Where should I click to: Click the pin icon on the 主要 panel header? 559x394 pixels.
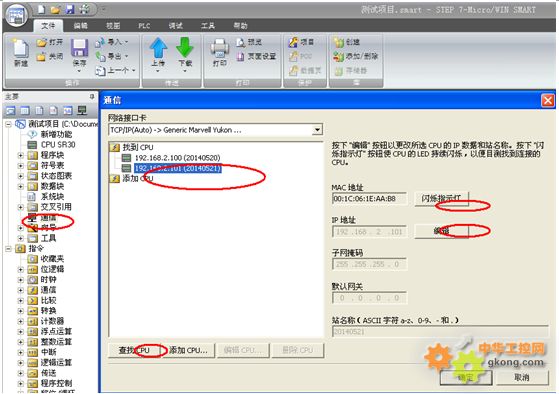[92, 97]
